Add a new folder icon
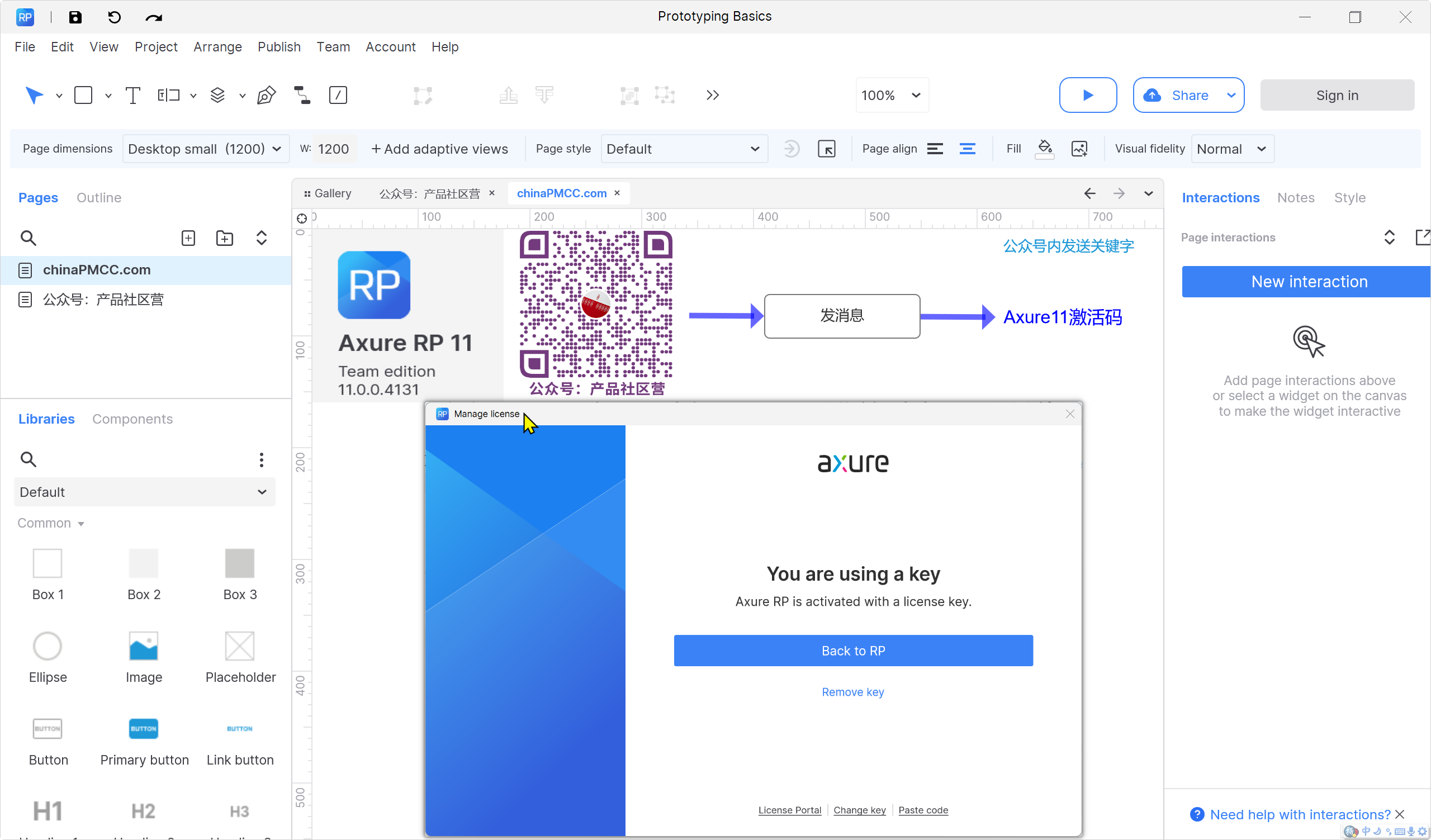Screen dimensions: 1431x840 point(224,238)
